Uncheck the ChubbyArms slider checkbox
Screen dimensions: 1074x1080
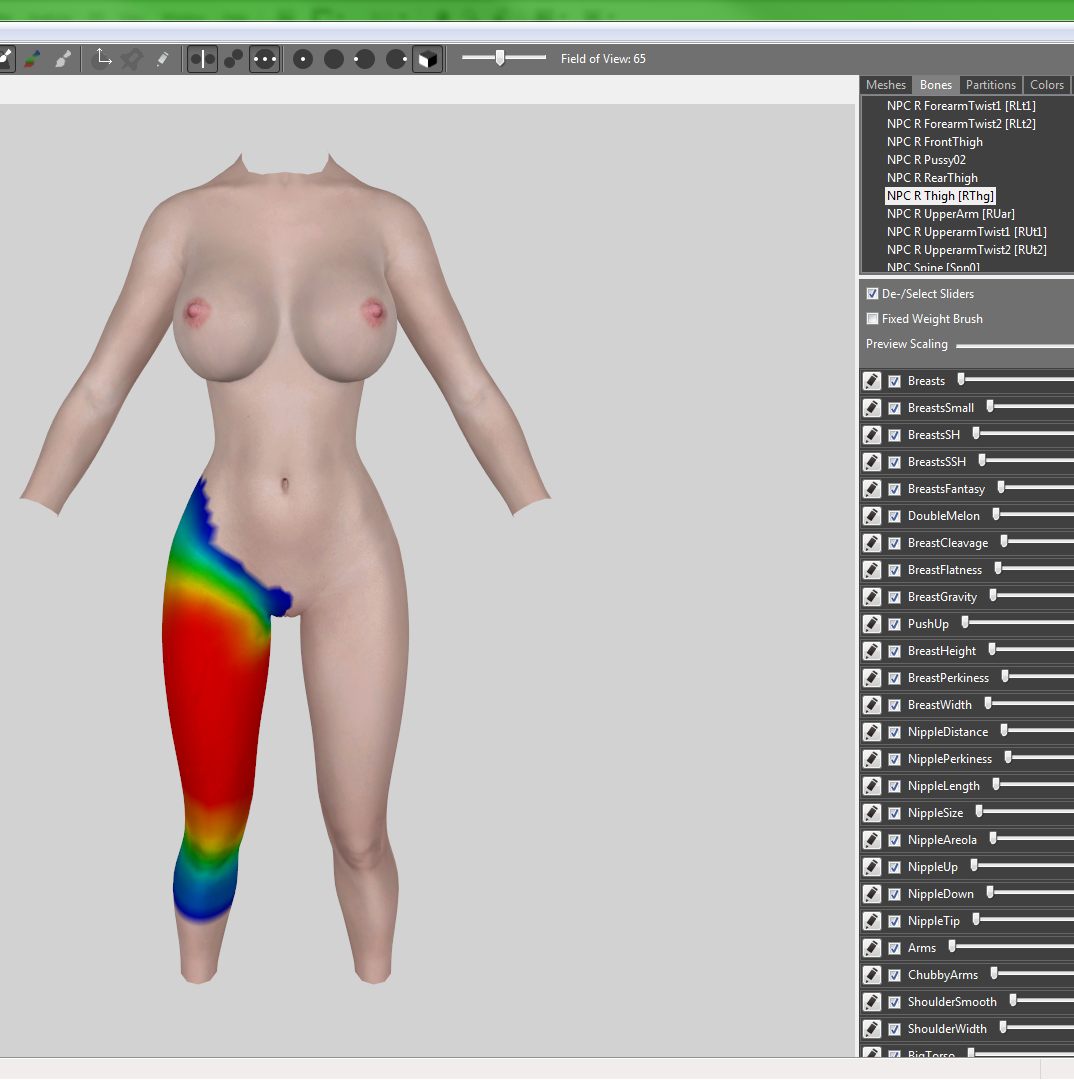tap(894, 975)
